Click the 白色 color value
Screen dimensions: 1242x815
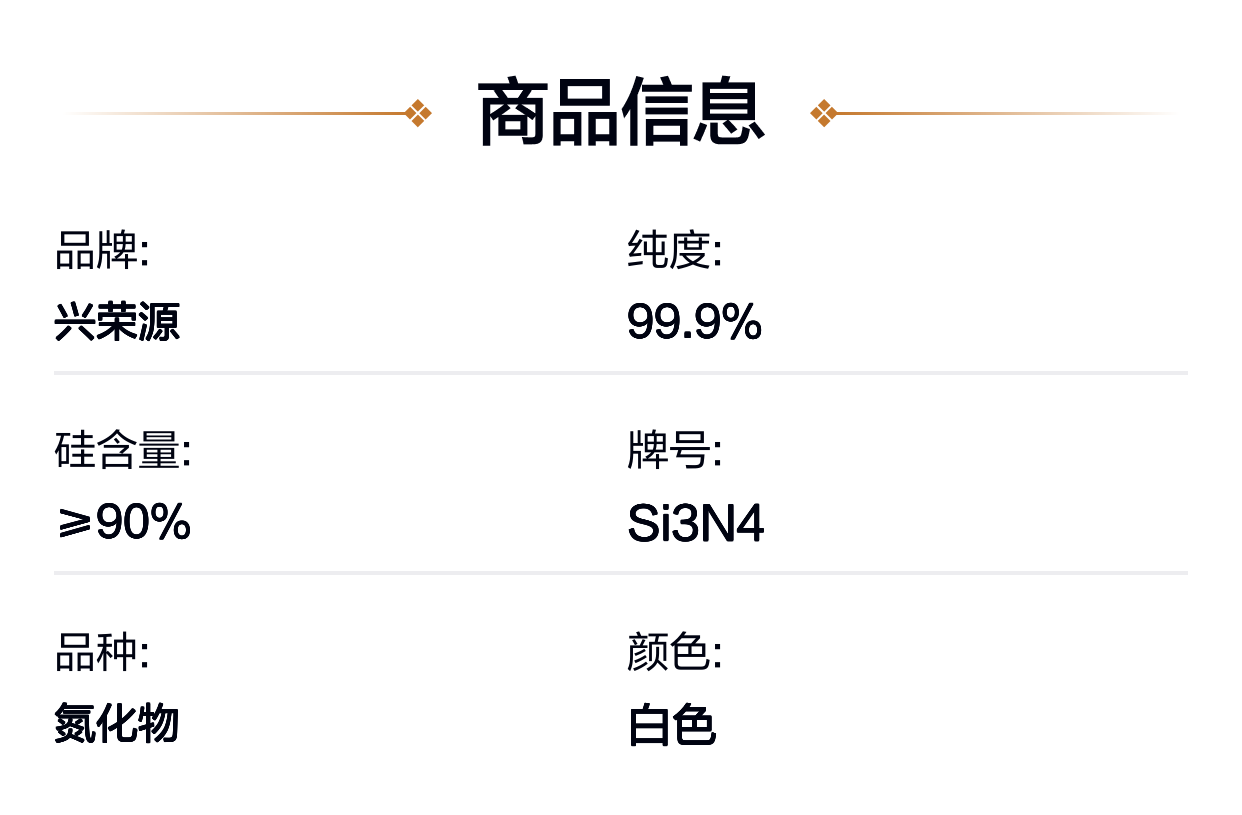coord(672,726)
